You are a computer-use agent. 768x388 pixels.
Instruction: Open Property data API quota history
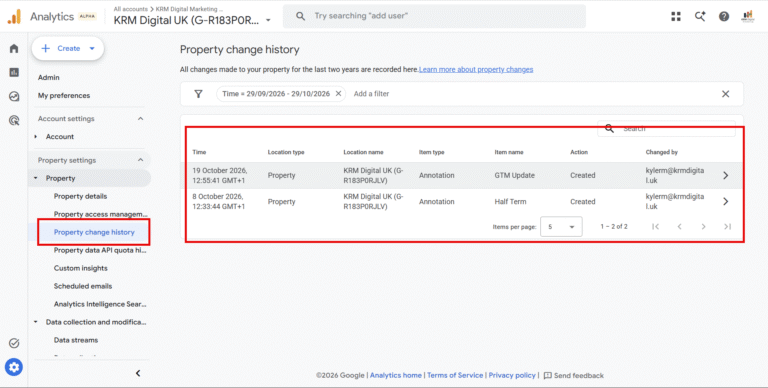tap(100, 250)
